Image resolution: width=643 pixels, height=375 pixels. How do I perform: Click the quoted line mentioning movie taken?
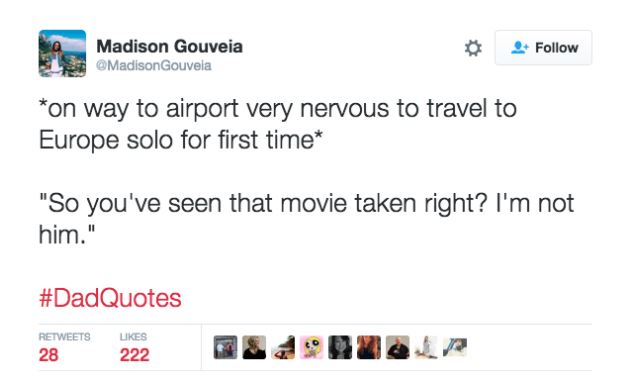[x=306, y=219]
